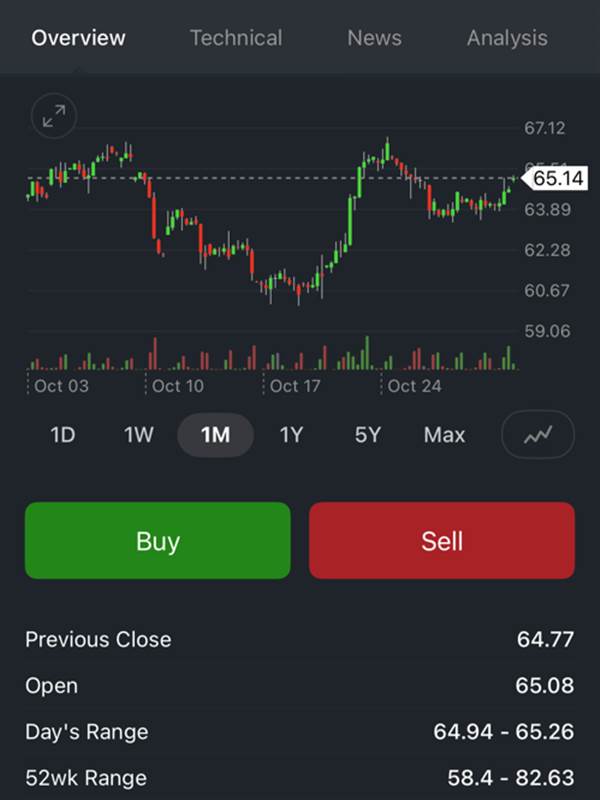
Task: Switch chart type with line icon
Action: point(538,435)
